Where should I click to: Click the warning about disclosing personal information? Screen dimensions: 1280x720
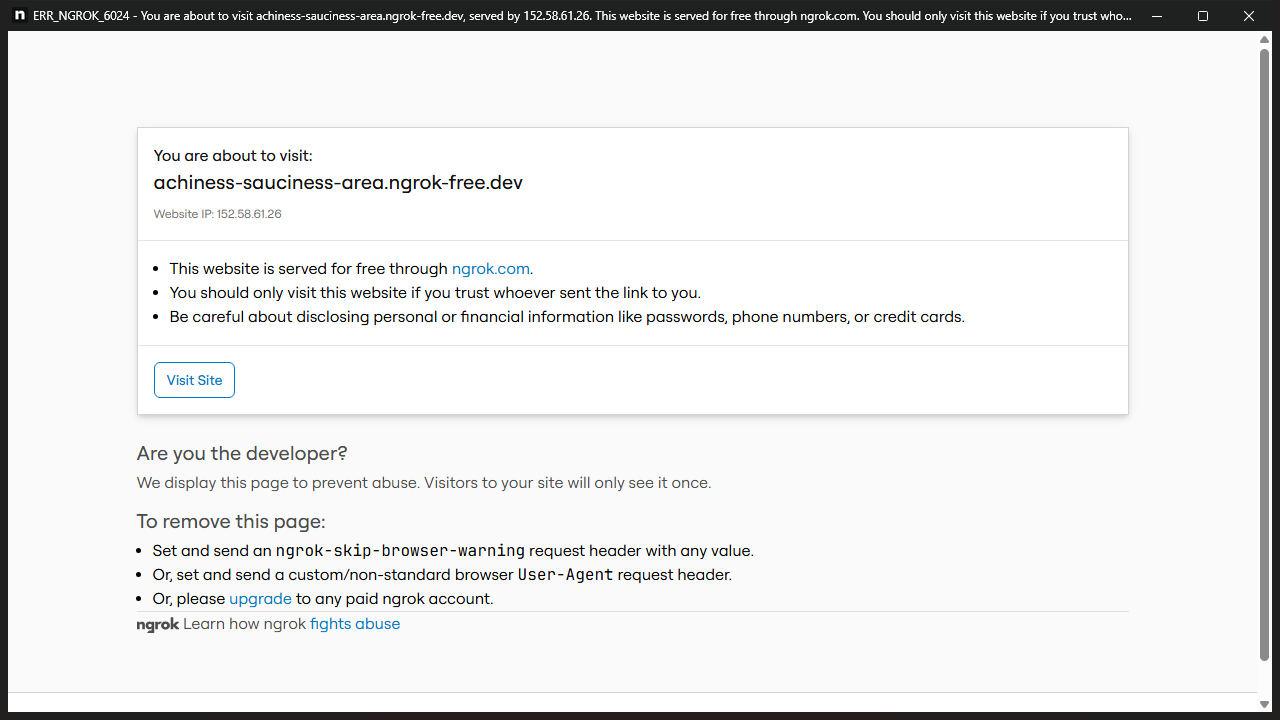(567, 317)
